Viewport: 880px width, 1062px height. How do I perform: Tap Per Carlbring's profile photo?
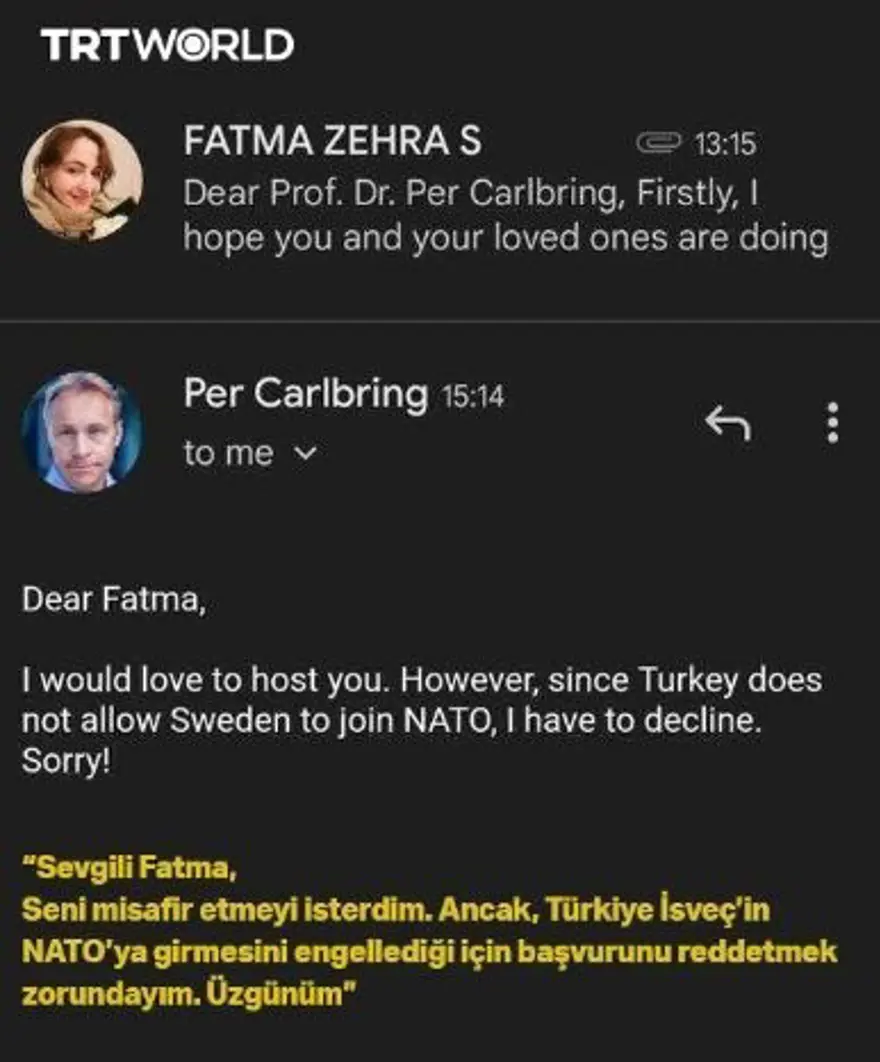tap(82, 432)
